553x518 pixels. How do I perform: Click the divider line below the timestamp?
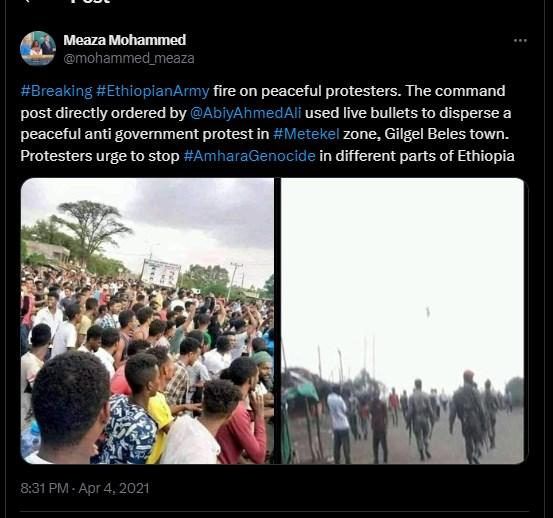(274, 511)
